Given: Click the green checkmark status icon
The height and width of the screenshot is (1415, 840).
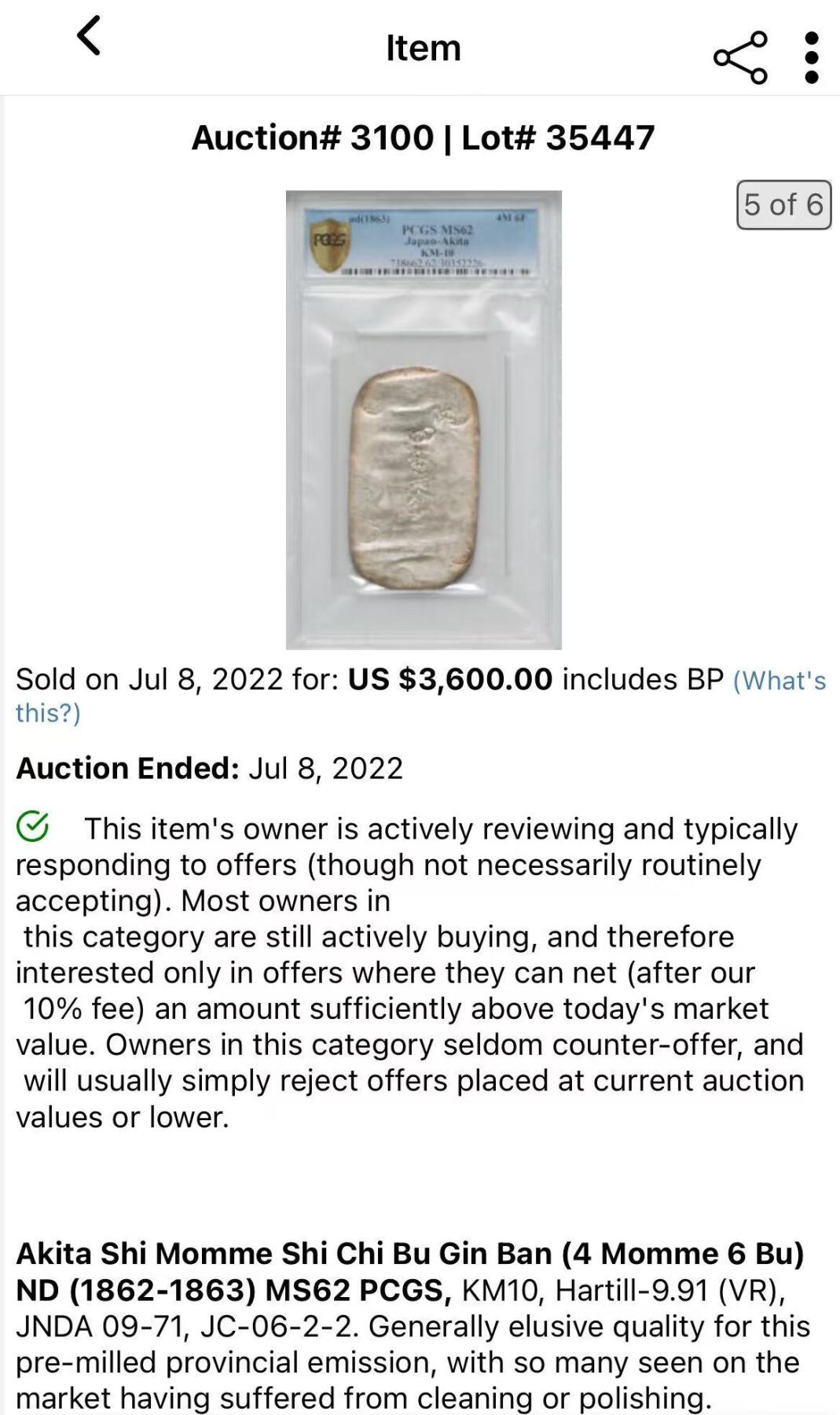Looking at the screenshot, I should pyautogui.click(x=33, y=826).
